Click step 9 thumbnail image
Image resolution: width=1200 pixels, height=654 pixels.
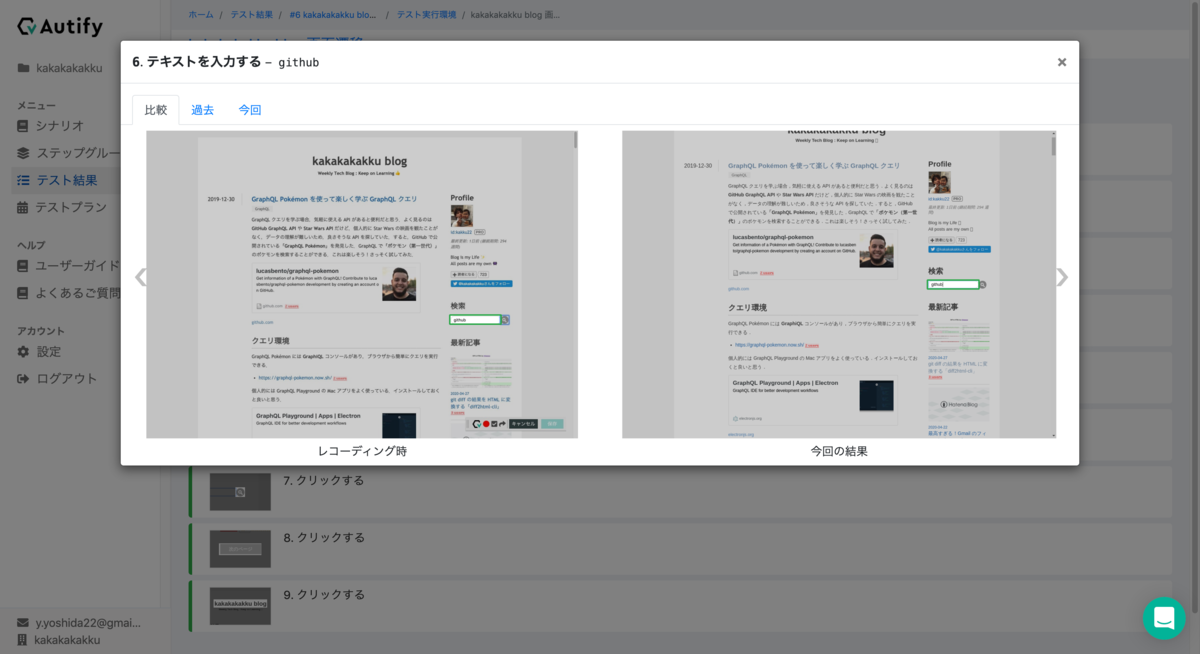tap(240, 606)
